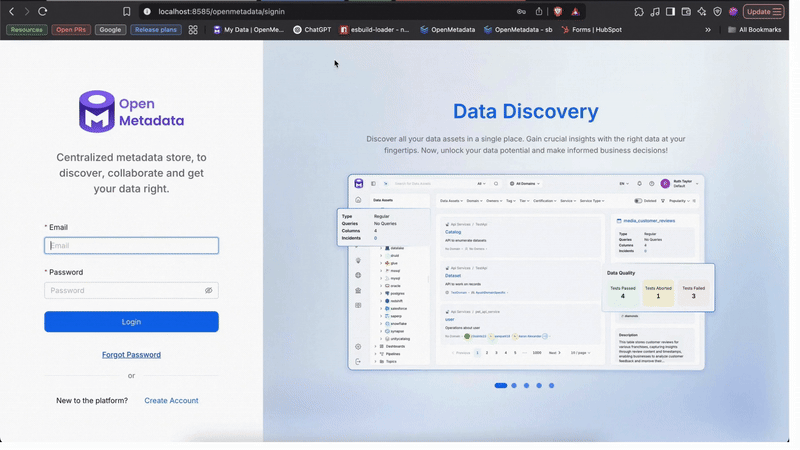Open the tab groups grid icon

tap(193, 30)
